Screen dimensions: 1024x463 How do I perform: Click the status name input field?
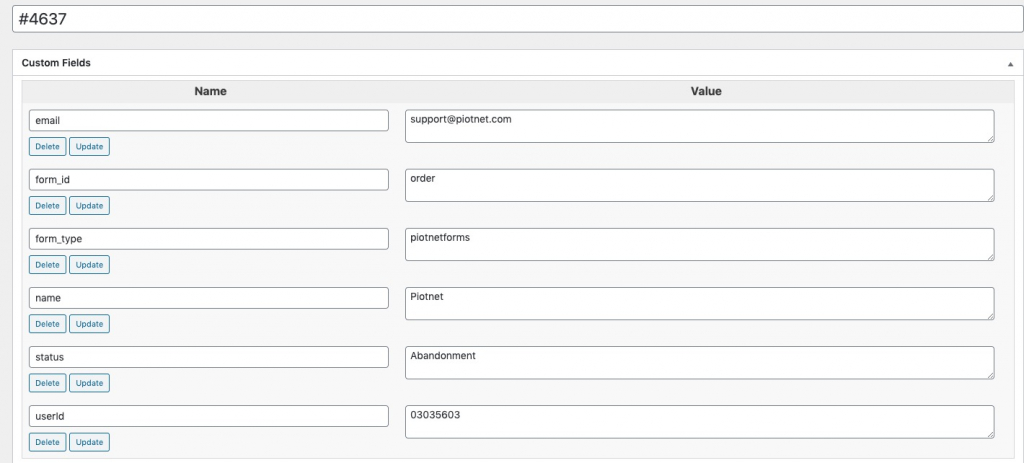208,357
